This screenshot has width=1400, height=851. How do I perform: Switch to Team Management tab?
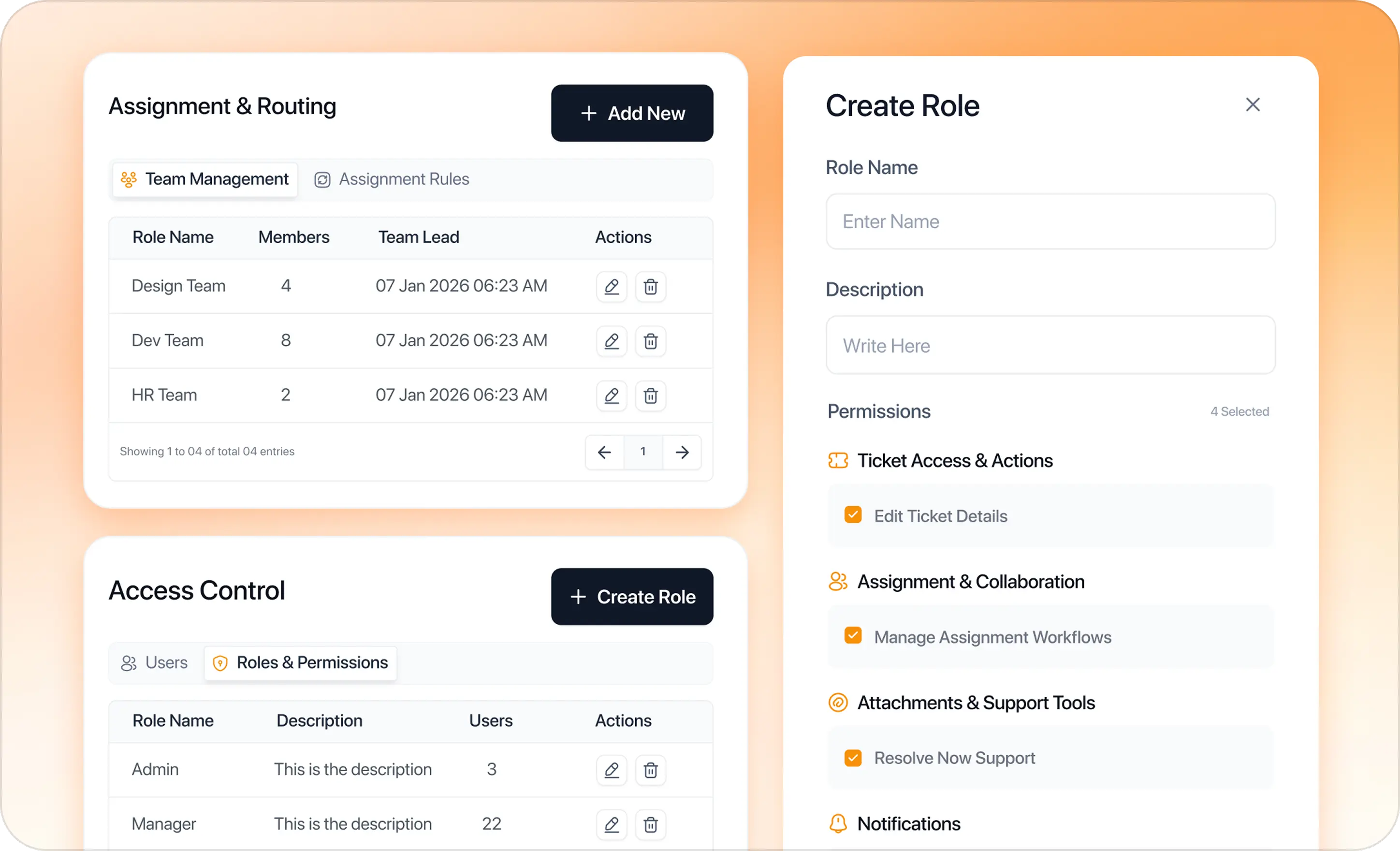point(205,180)
